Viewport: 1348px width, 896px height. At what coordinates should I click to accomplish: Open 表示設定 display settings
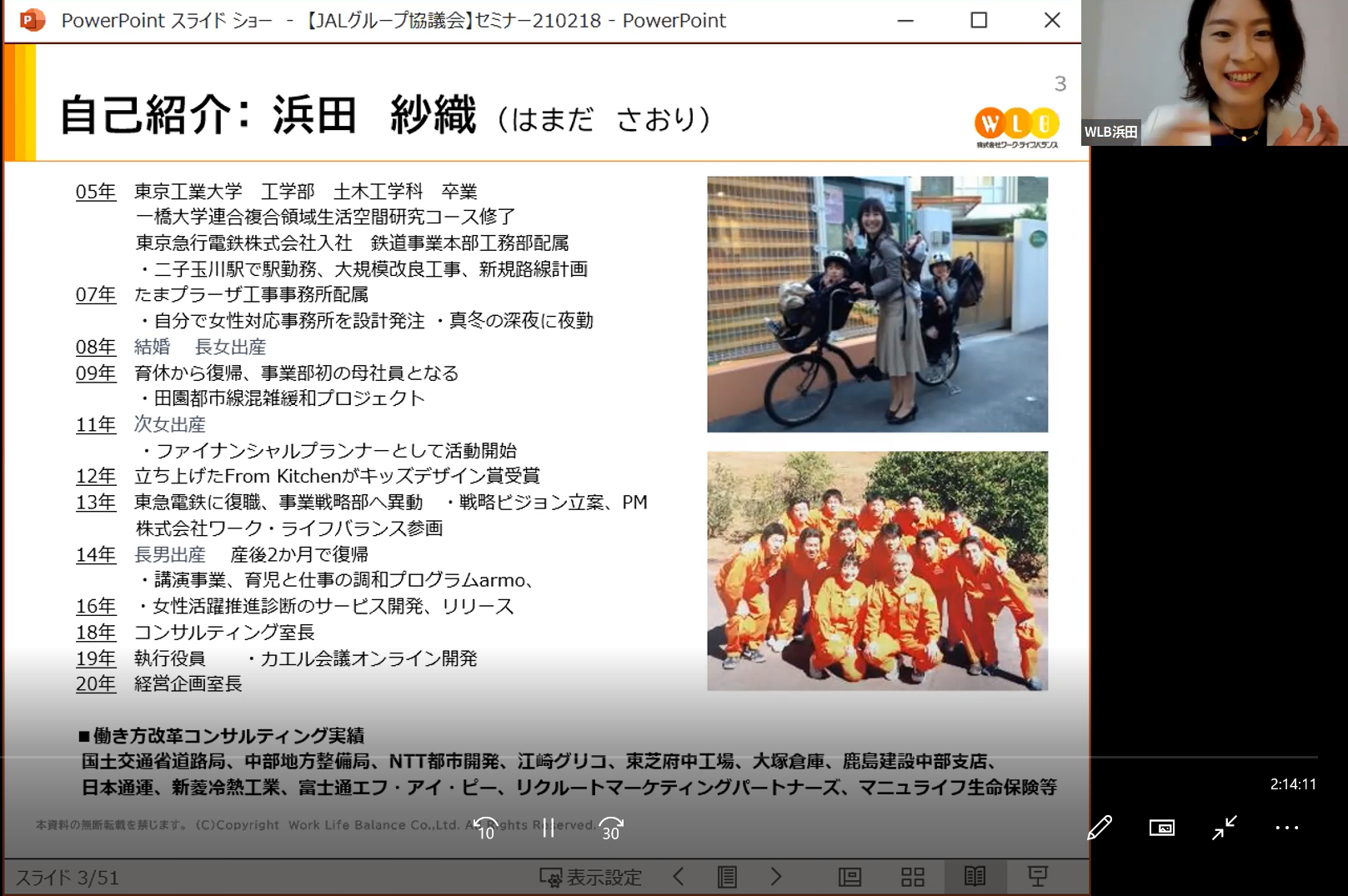(x=591, y=877)
